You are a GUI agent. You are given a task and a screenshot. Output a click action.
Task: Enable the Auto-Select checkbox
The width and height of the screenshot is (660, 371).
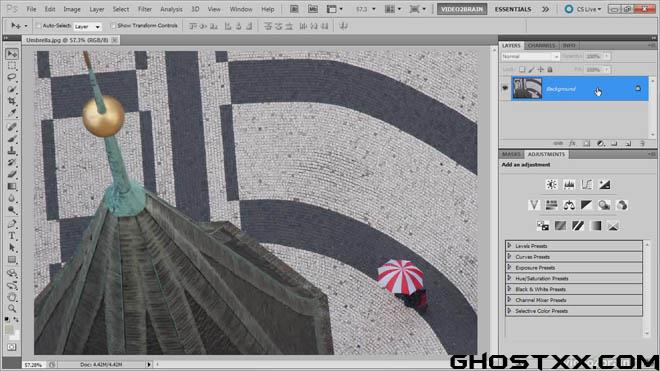pyautogui.click(x=39, y=26)
